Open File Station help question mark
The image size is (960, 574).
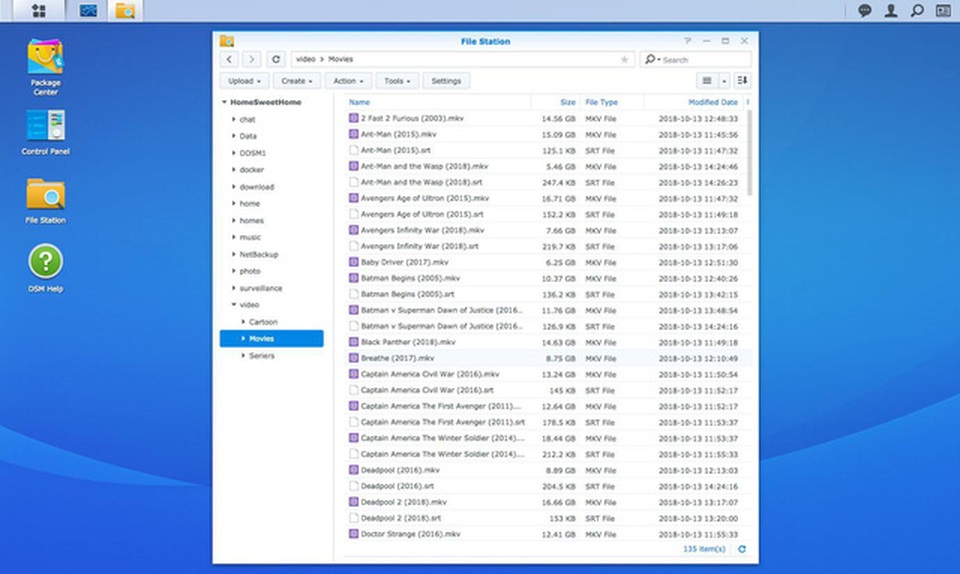(x=688, y=41)
